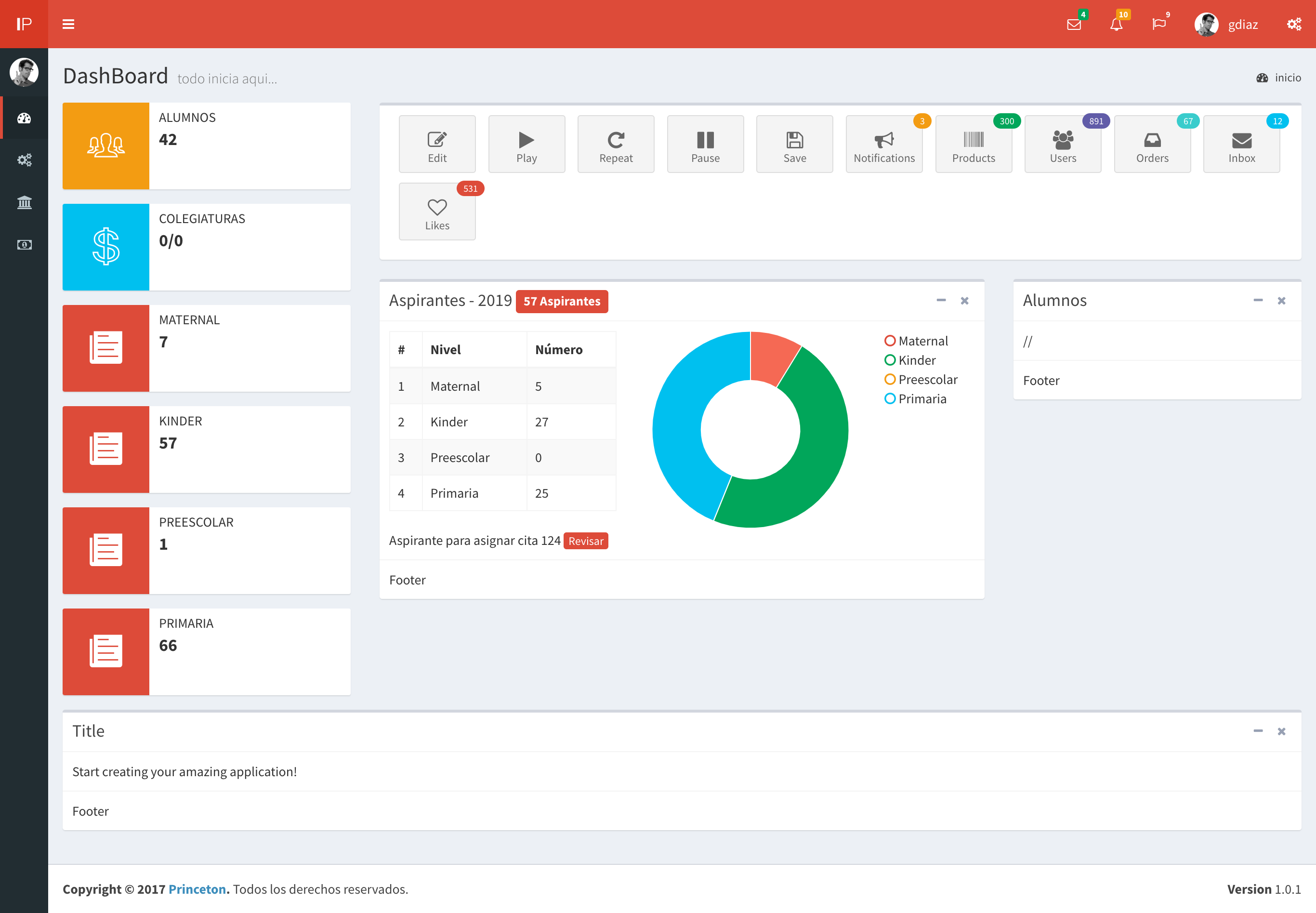Click the Pause app button
Viewport: 1316px width, 913px height.
(705, 144)
